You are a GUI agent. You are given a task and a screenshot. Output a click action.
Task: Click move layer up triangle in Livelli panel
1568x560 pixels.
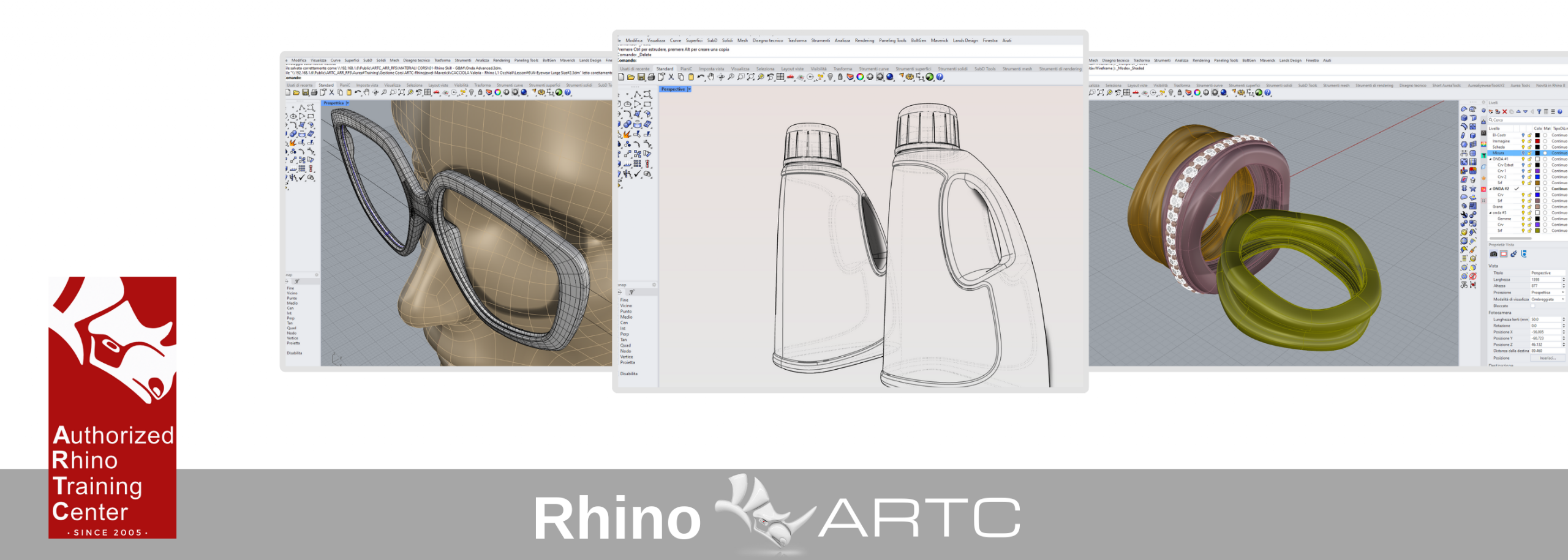[1518, 111]
